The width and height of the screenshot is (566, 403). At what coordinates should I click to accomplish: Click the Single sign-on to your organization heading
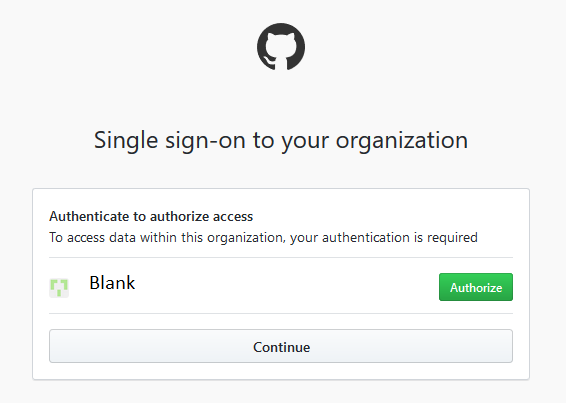coord(281,140)
